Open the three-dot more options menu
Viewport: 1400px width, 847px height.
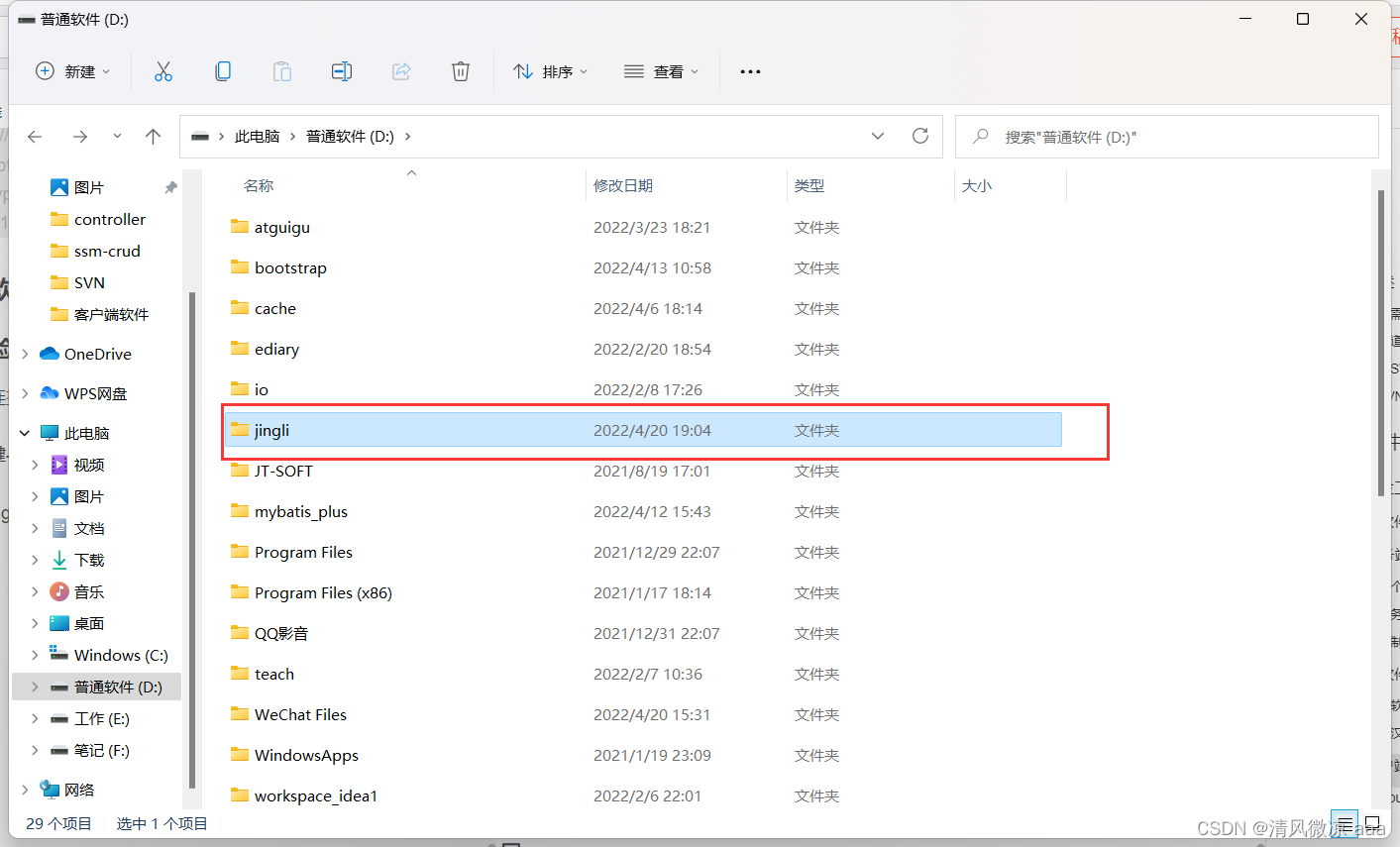click(x=750, y=71)
